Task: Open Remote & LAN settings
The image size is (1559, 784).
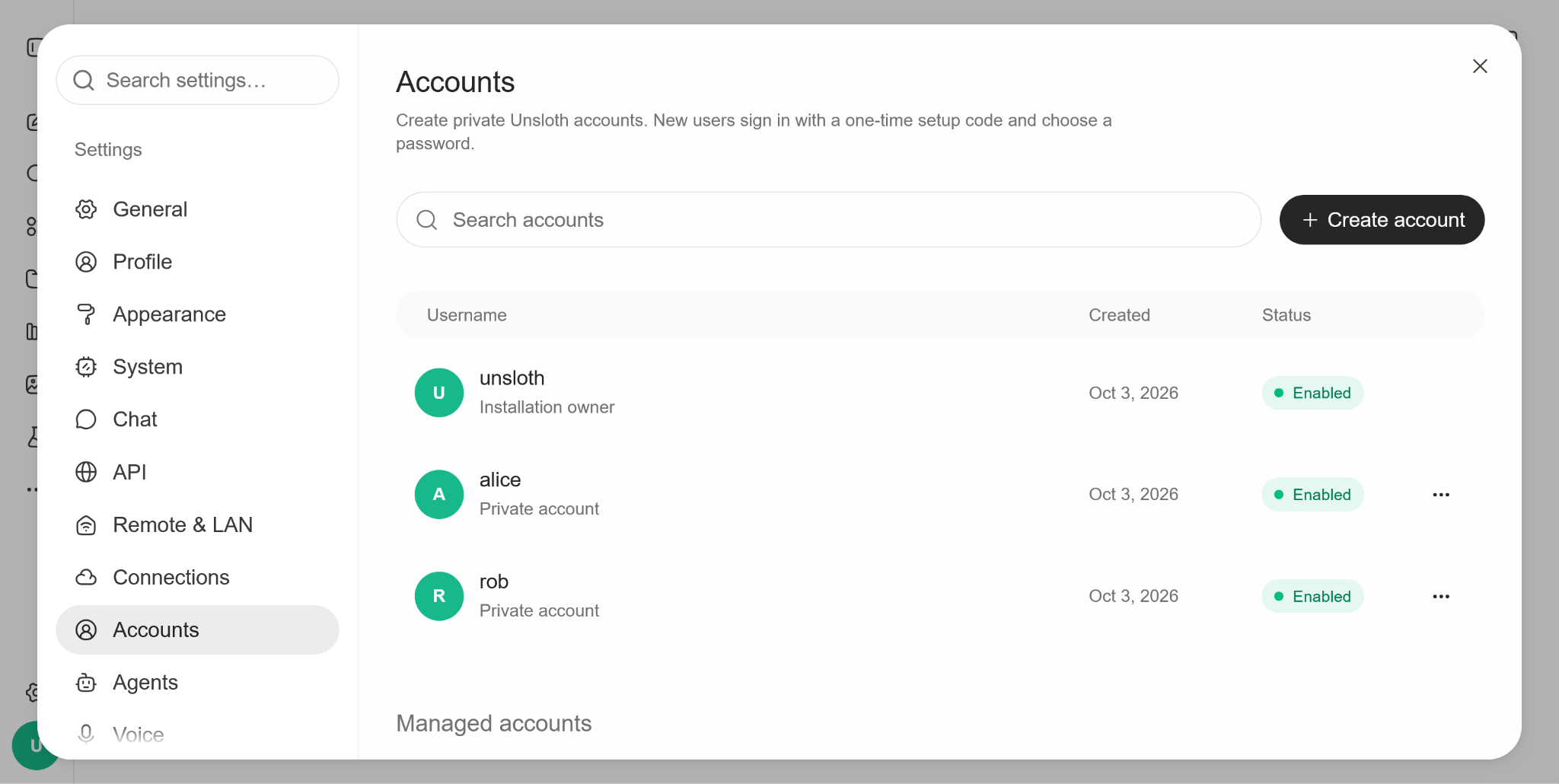Action: pos(197,524)
